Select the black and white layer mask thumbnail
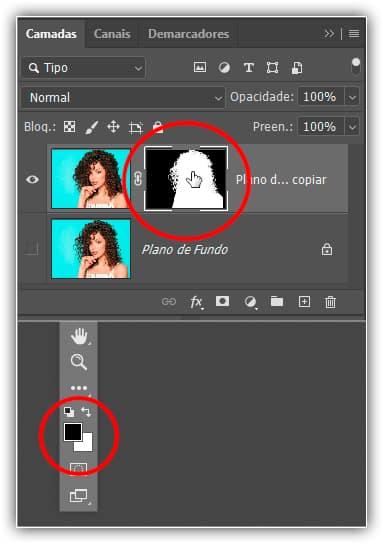The width and height of the screenshot is (383, 544). tap(186, 178)
